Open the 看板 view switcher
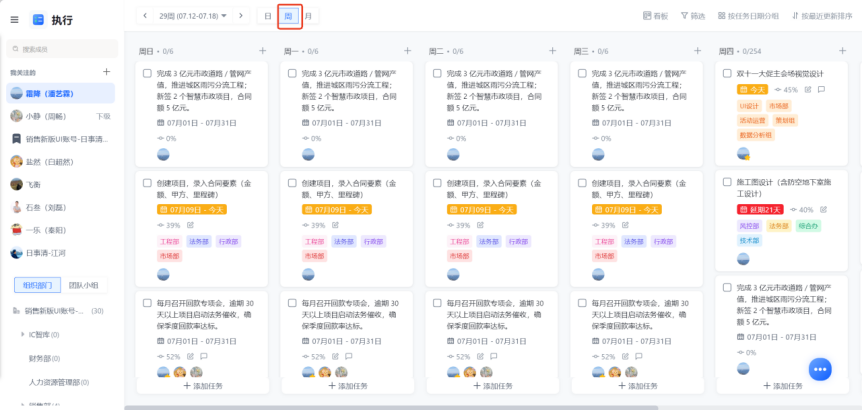The image size is (862, 411). [x=655, y=16]
